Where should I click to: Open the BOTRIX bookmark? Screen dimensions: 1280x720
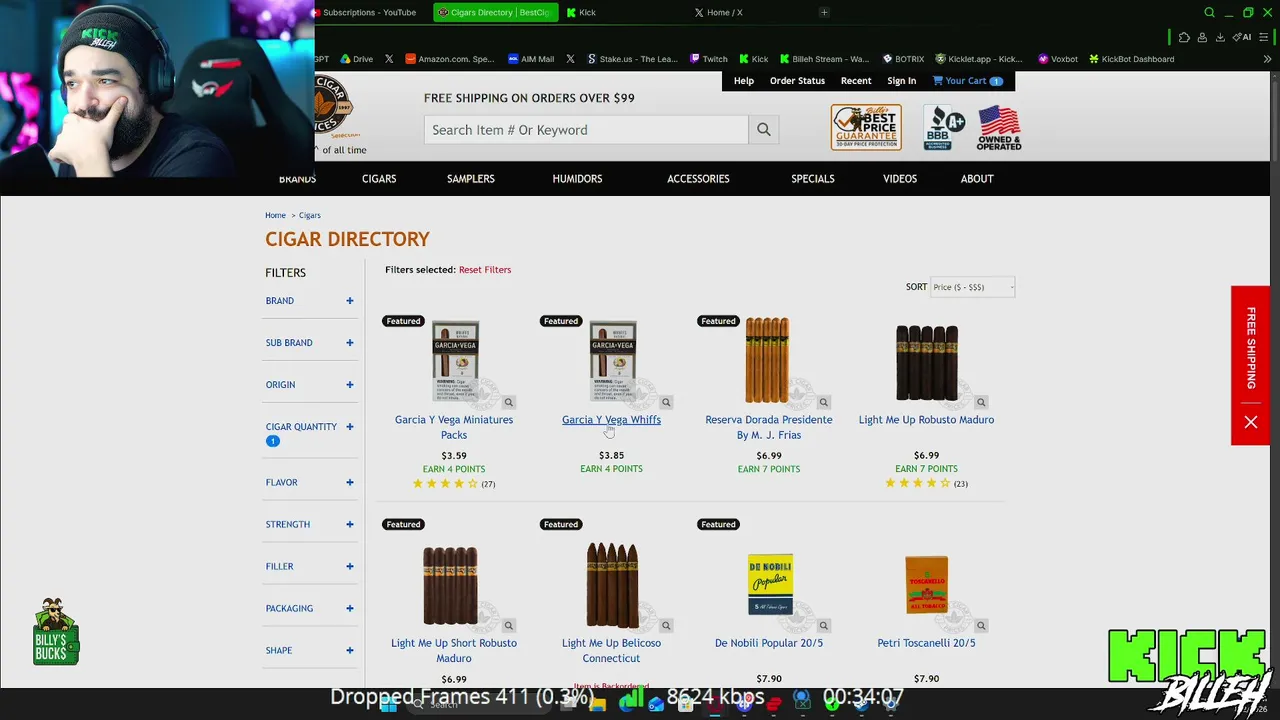coord(903,59)
